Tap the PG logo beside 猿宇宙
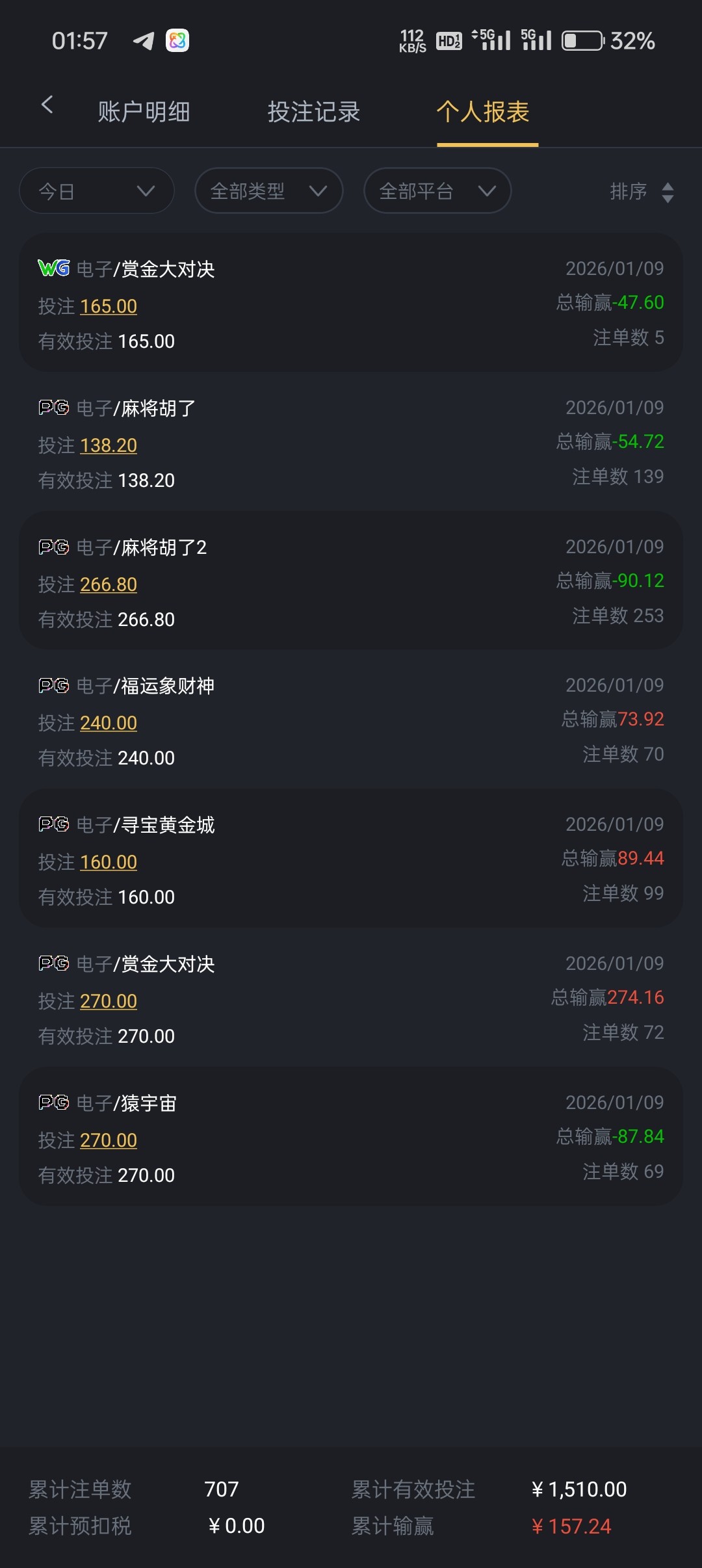This screenshot has width=702, height=1568. [x=54, y=1103]
